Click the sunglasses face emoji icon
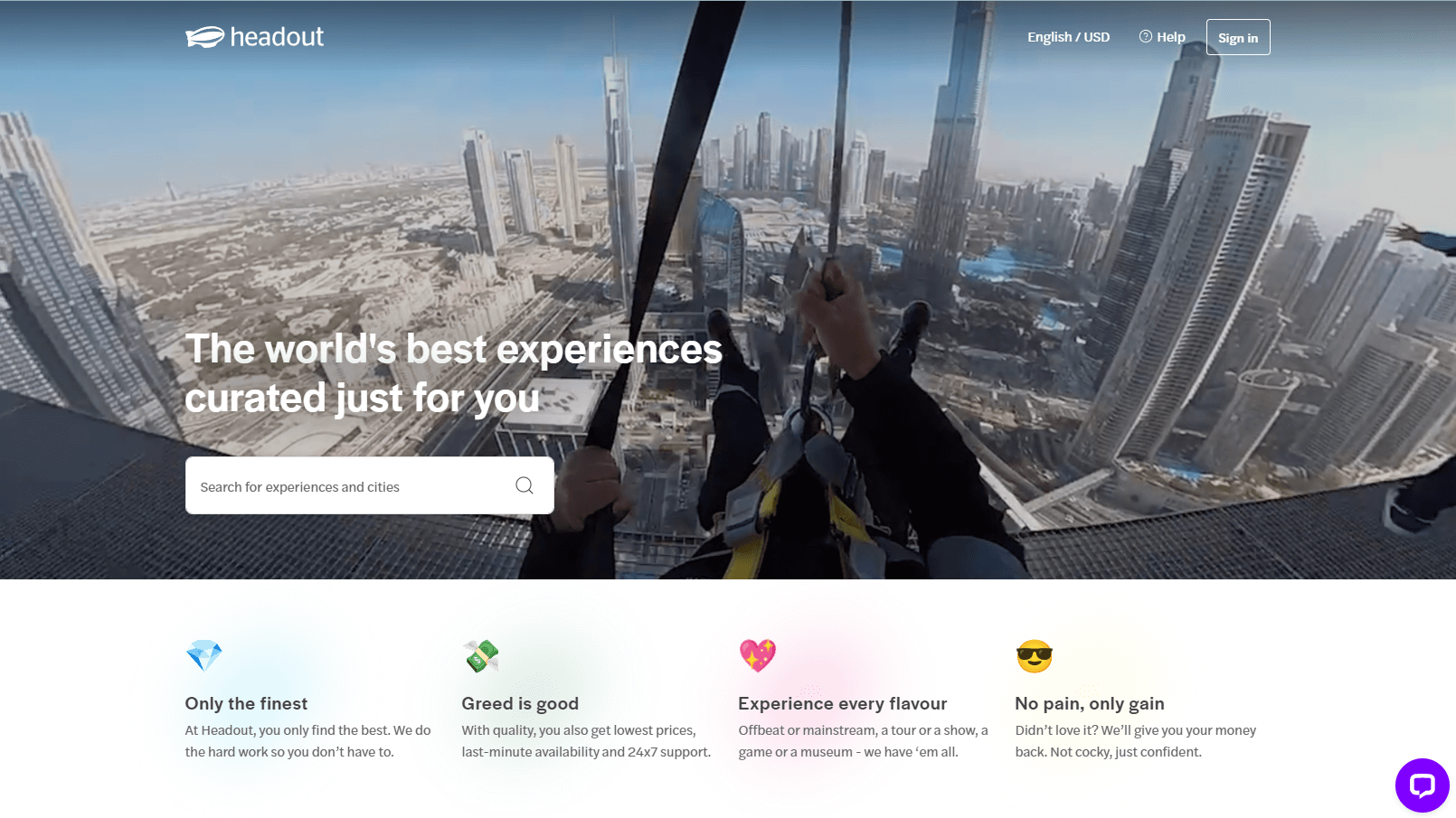 coord(1035,655)
